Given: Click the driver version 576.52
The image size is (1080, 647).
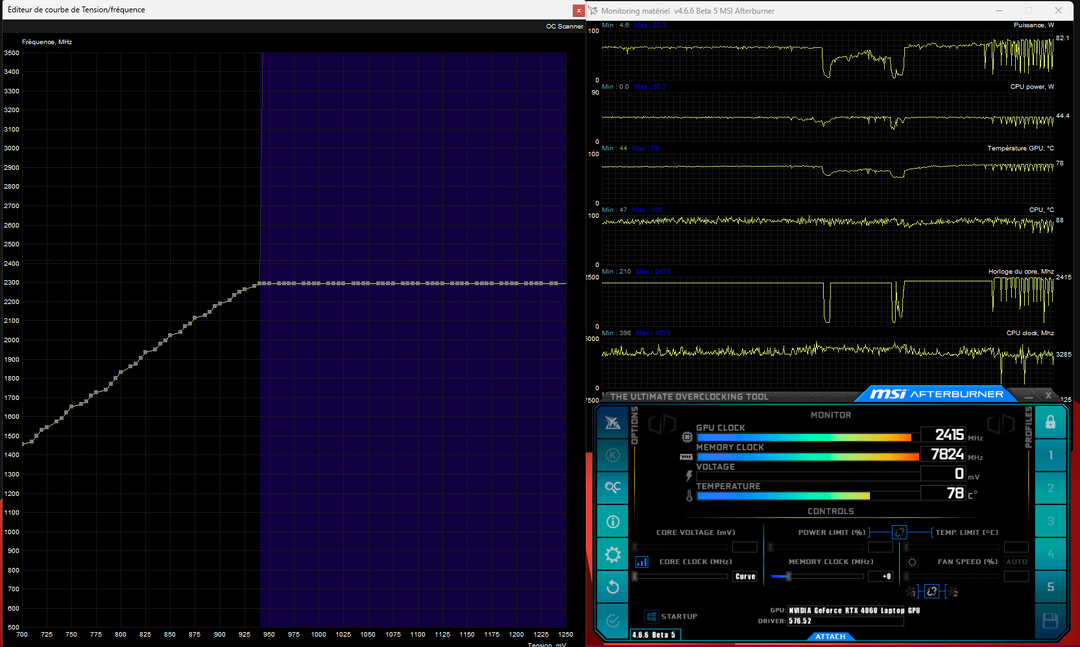Looking at the screenshot, I should coord(845,621).
